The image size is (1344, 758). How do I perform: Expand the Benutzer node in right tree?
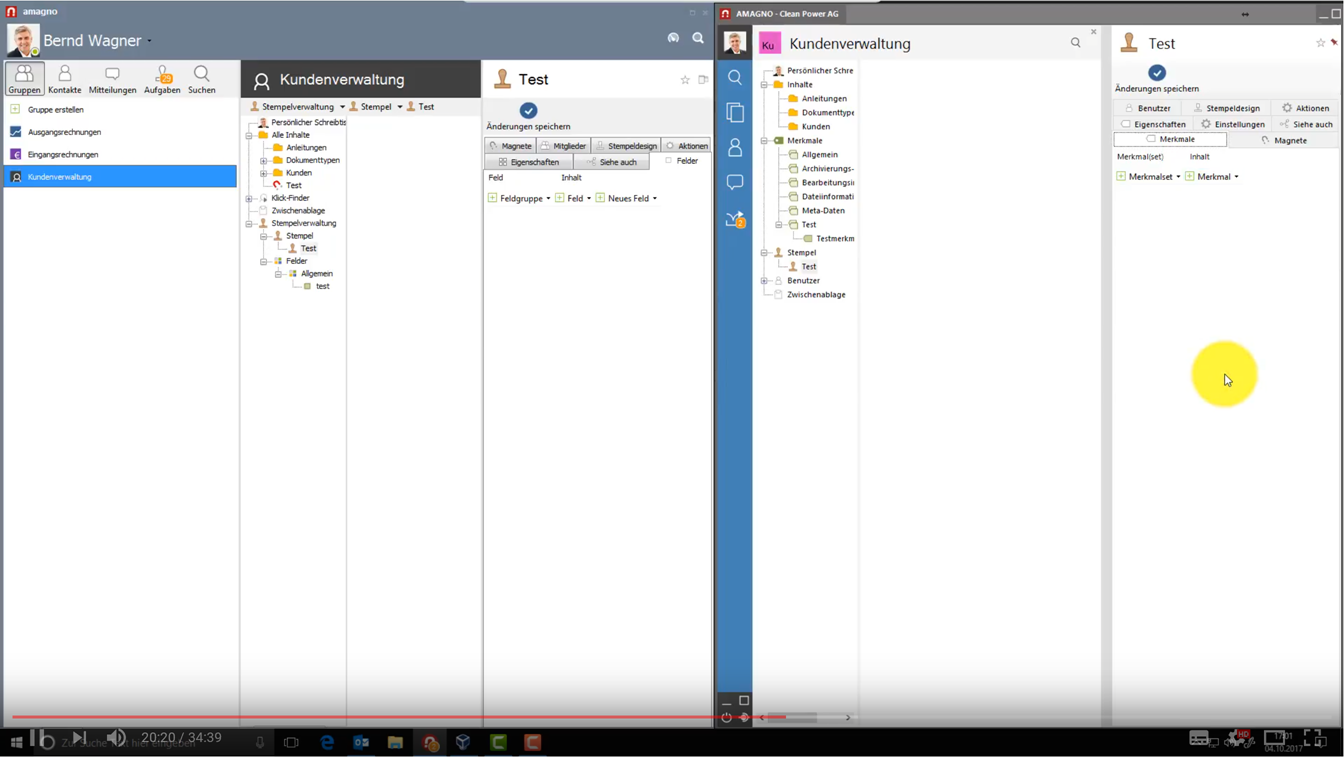click(x=764, y=281)
